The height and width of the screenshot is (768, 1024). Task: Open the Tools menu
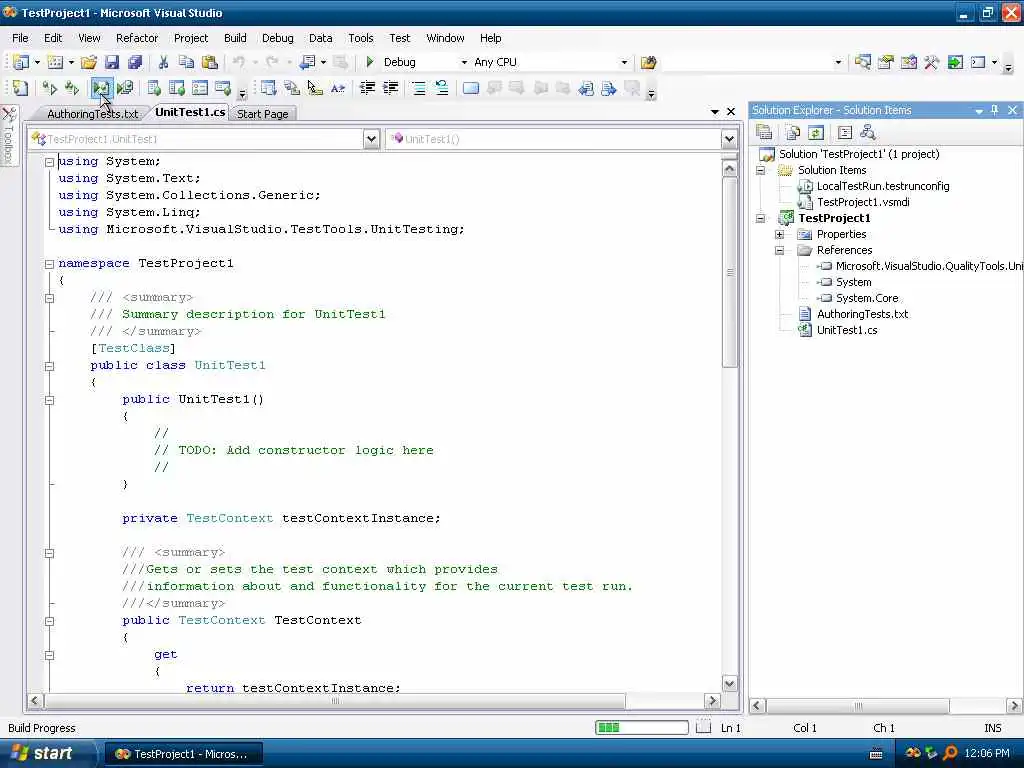tap(360, 38)
